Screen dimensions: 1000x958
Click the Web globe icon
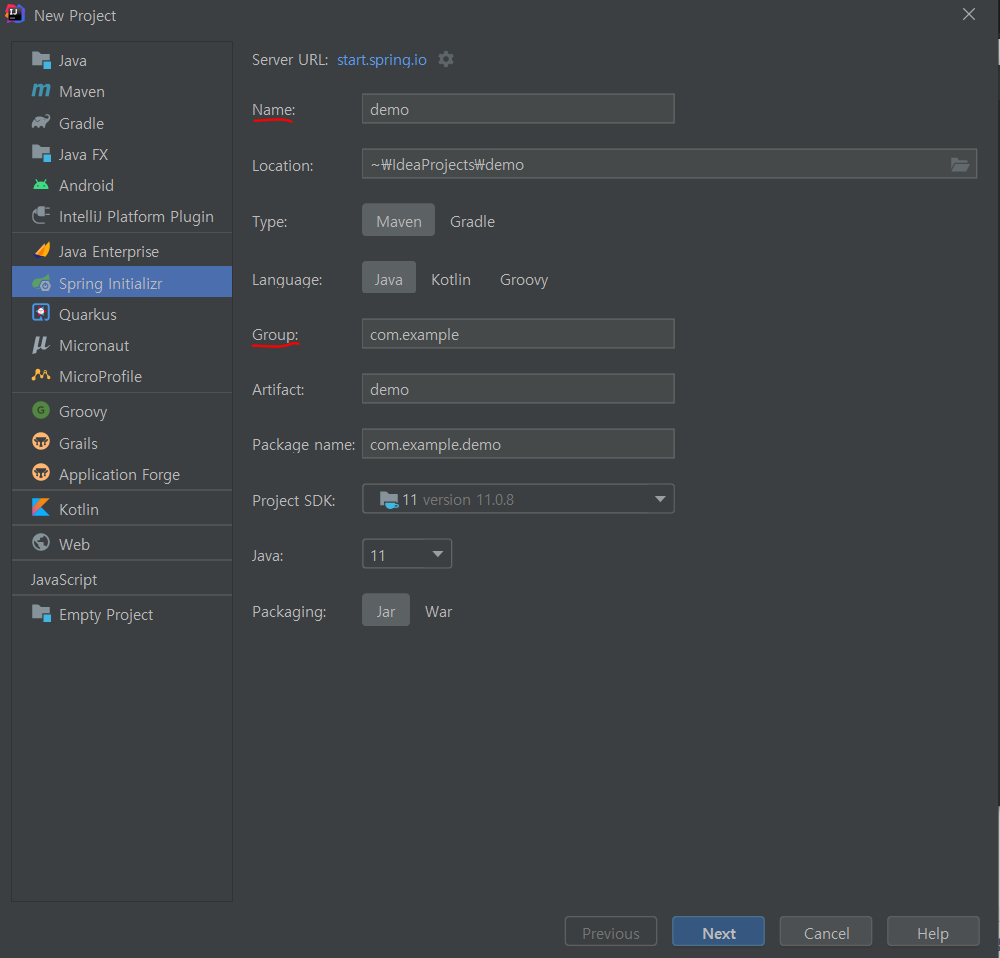41,543
